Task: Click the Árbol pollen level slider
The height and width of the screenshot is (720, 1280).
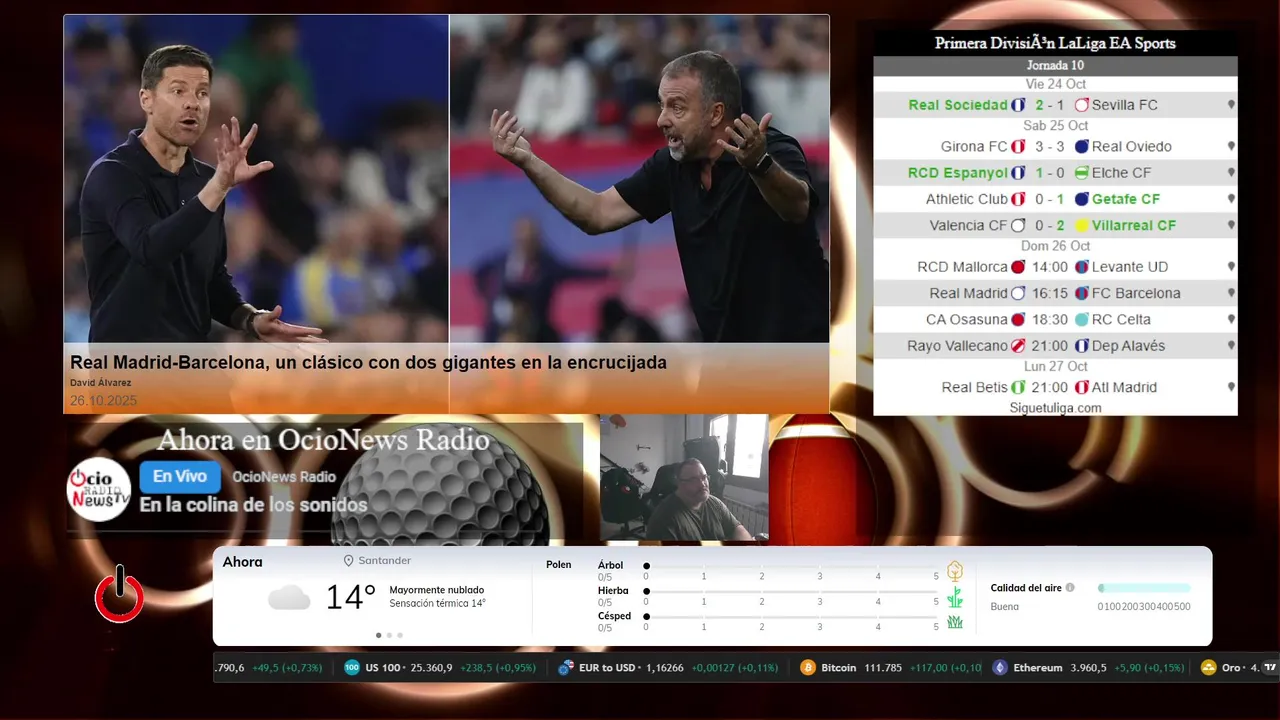Action: (791, 566)
